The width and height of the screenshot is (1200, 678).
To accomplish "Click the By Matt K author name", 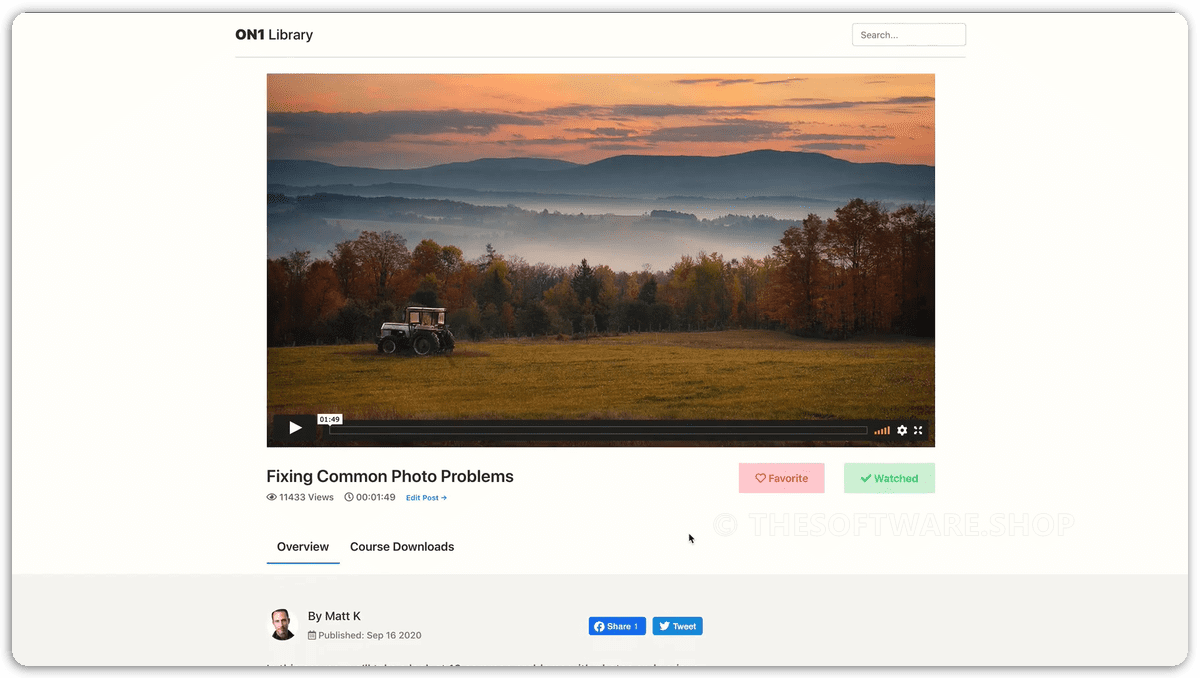I will tap(334, 616).
